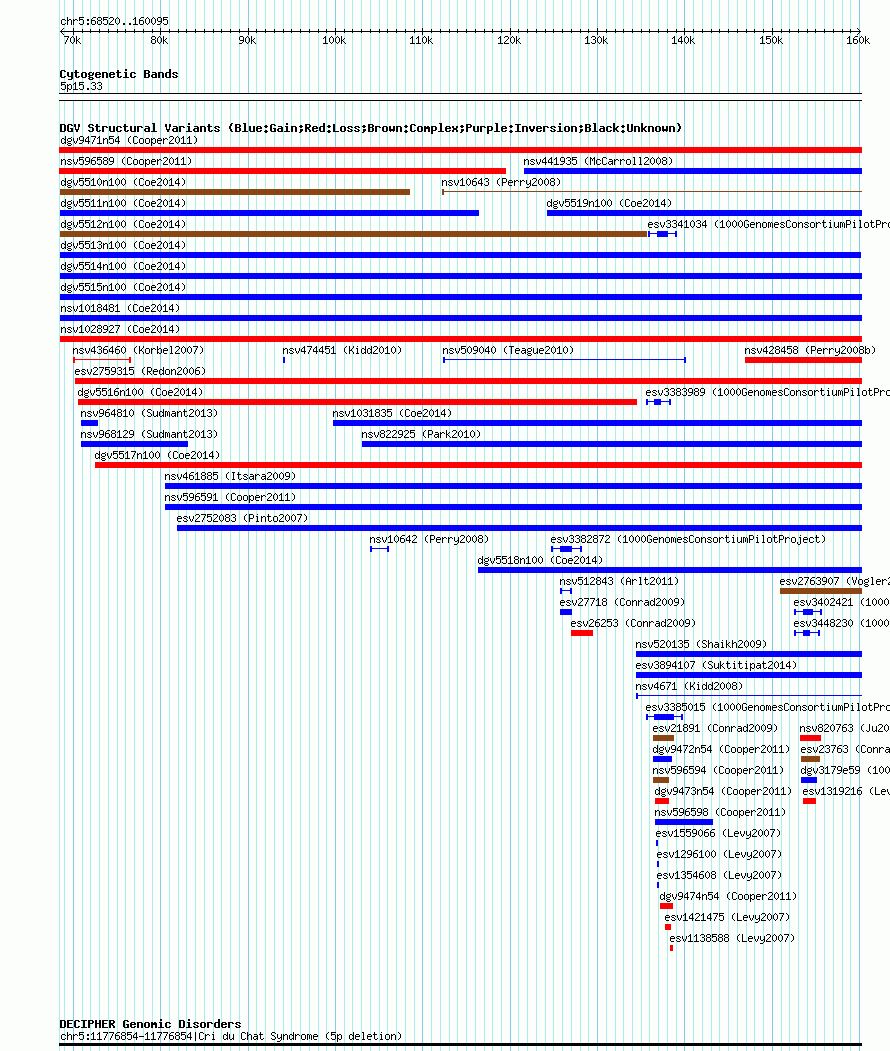This screenshot has width=890, height=1051.
Task: Click the esv2763907 variant label
Action: click(834, 580)
